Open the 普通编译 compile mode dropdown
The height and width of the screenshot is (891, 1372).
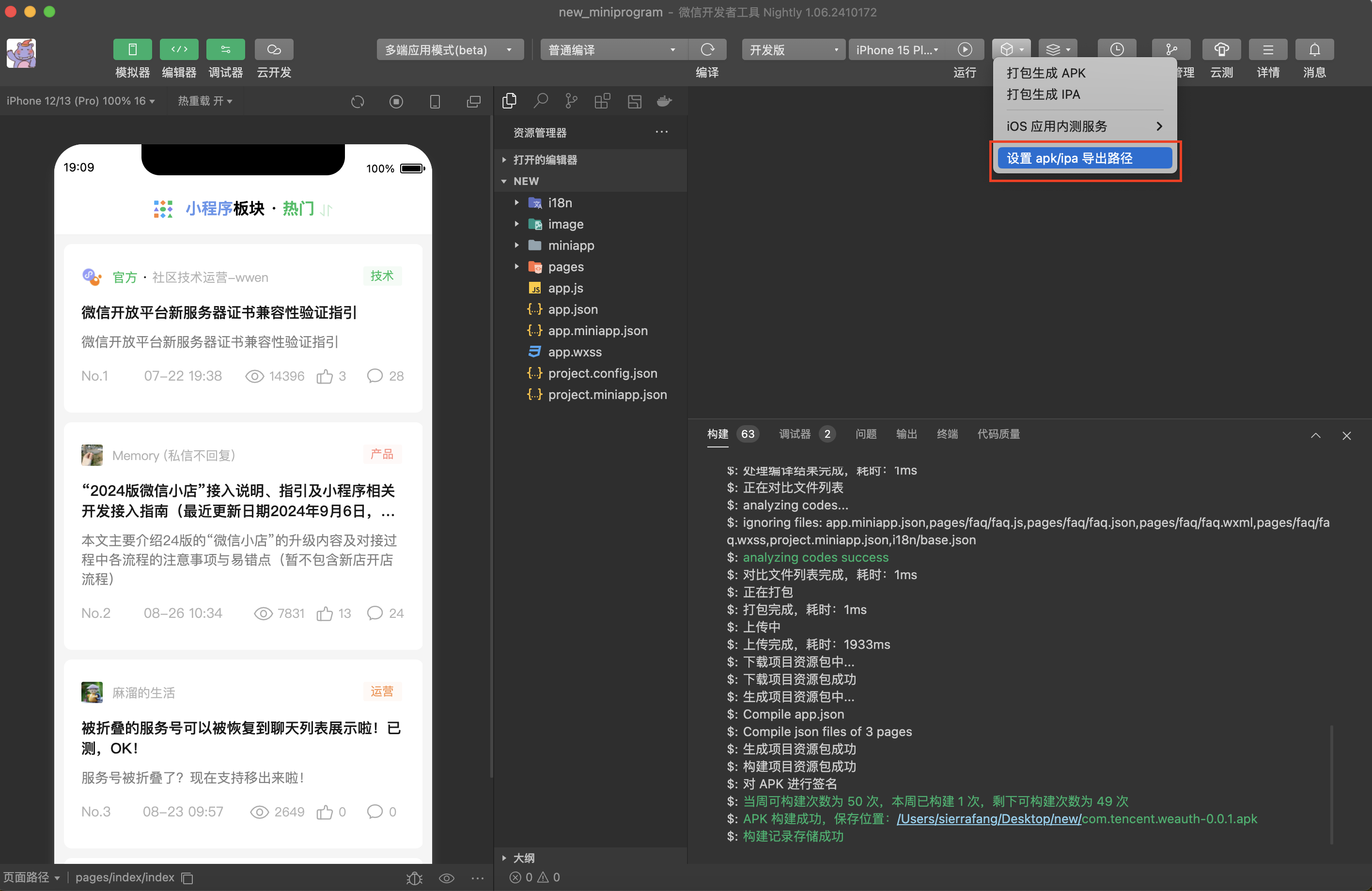(614, 49)
